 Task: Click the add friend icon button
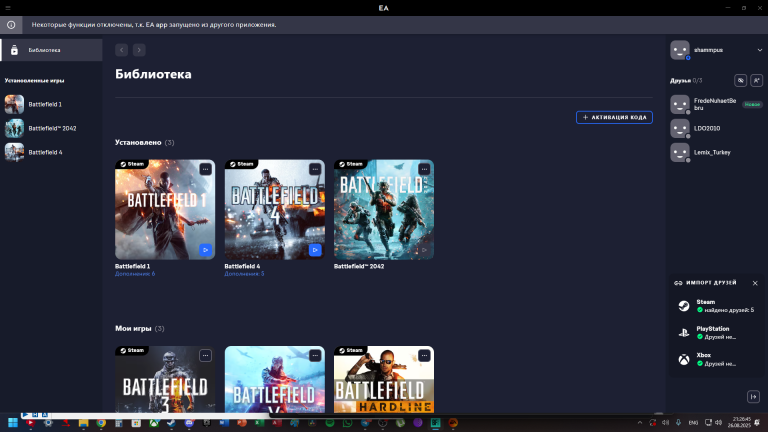(756, 80)
